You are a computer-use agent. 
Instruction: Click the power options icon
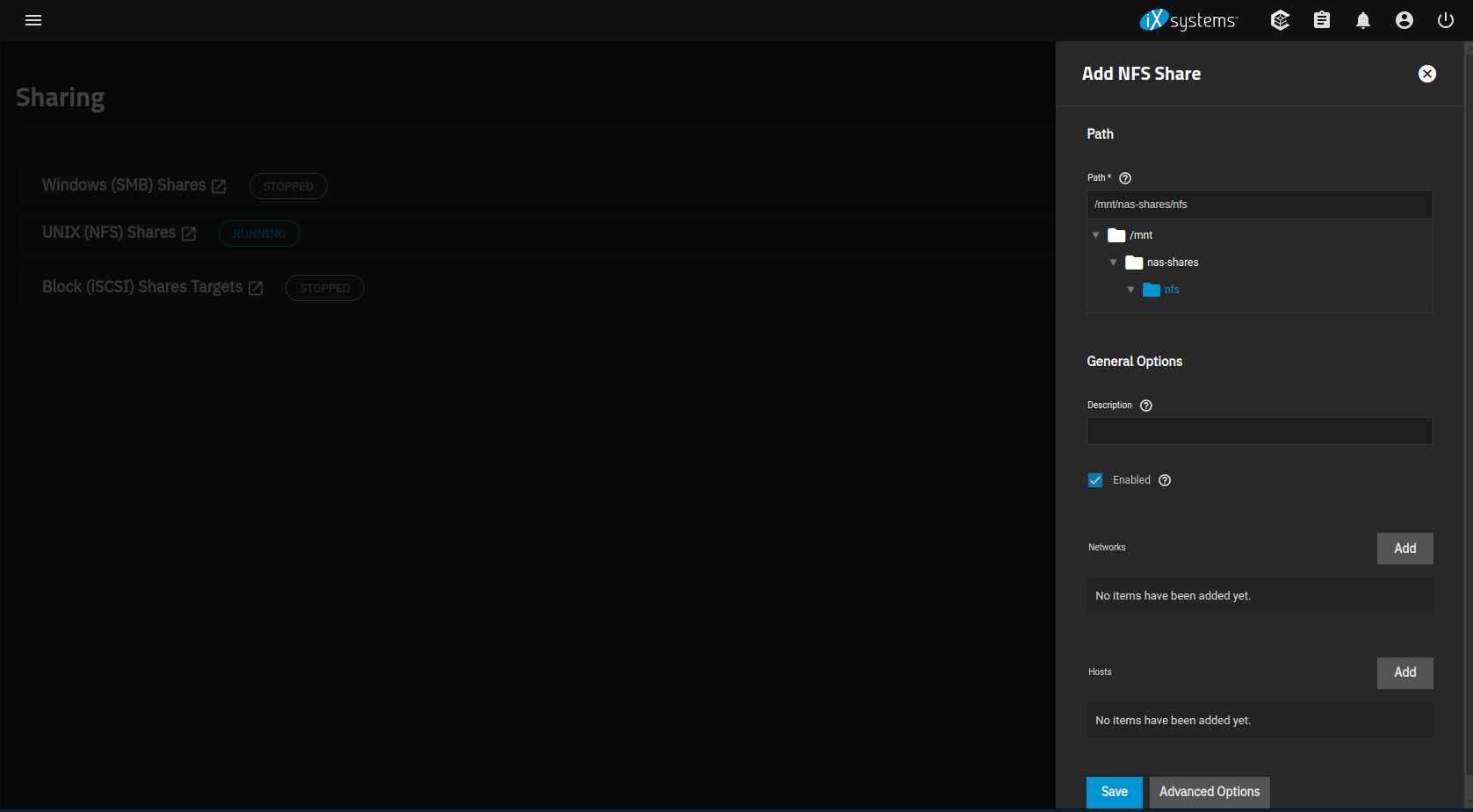[x=1445, y=20]
